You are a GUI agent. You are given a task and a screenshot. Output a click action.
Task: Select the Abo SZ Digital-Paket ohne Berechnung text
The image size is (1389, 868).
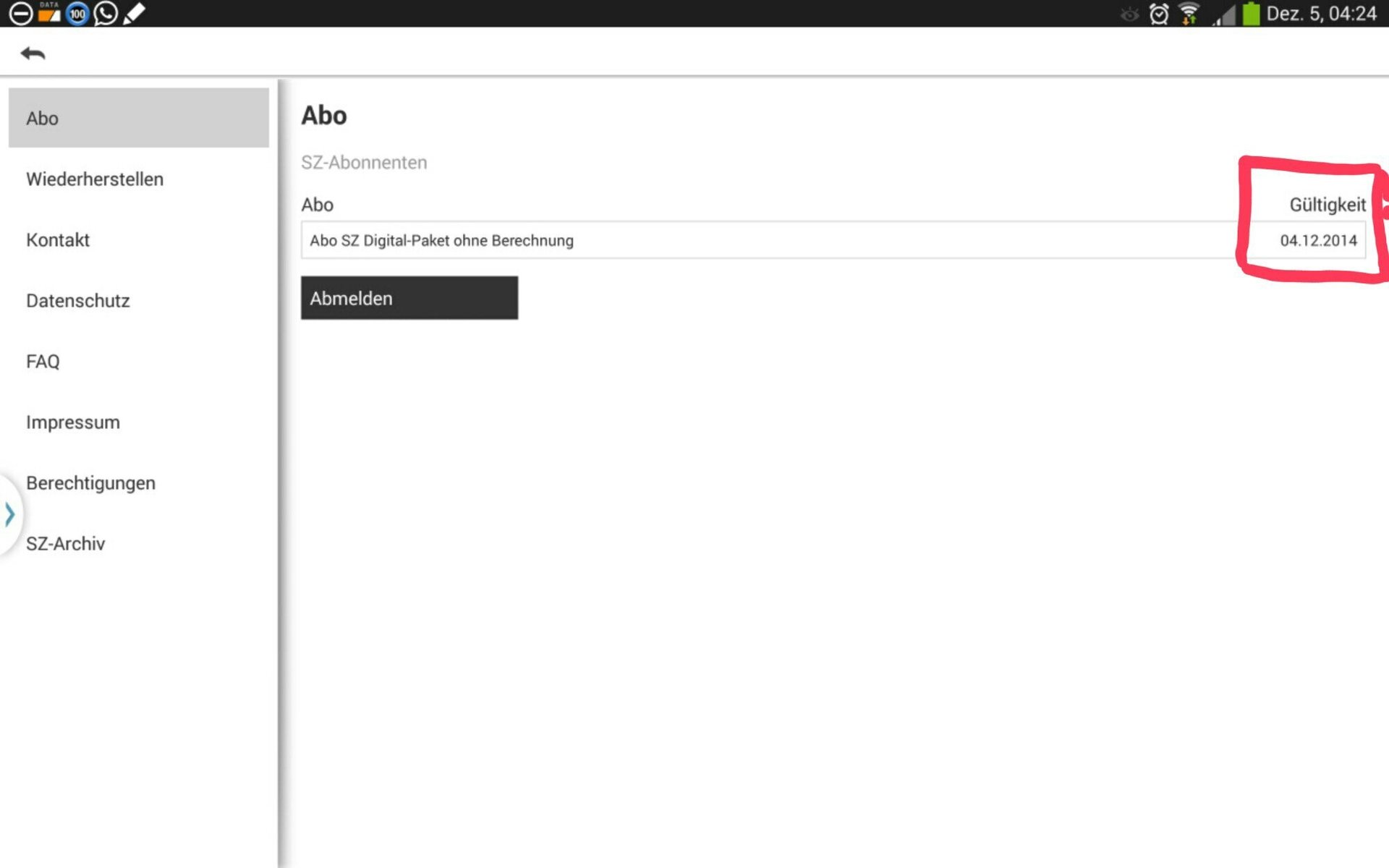[x=441, y=240]
